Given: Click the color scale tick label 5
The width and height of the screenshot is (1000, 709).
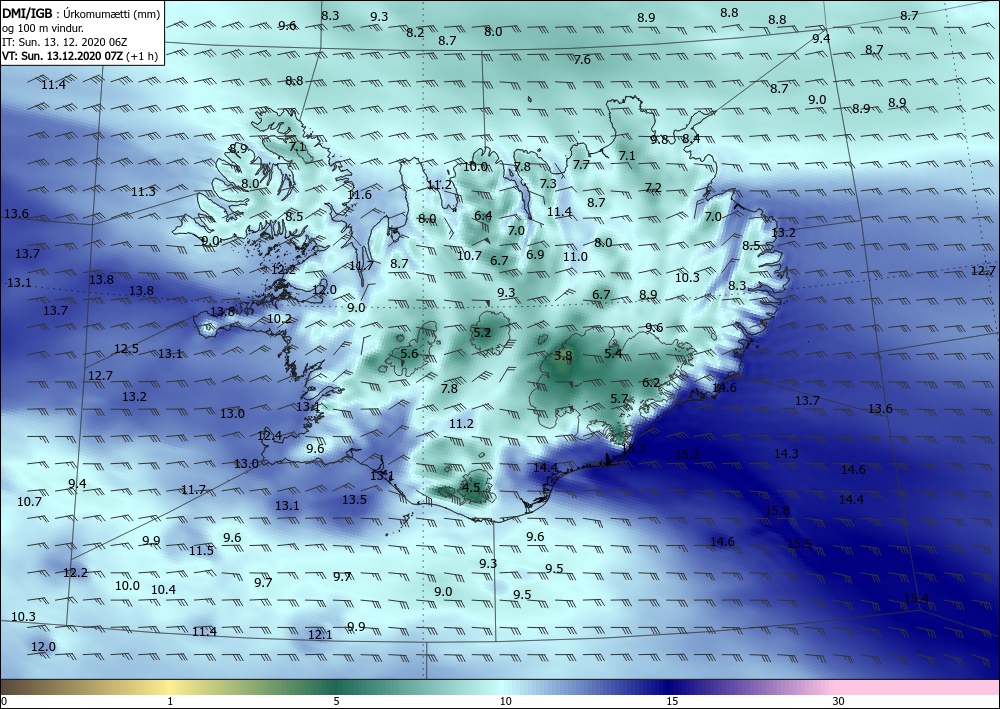Looking at the screenshot, I should (x=336, y=701).
